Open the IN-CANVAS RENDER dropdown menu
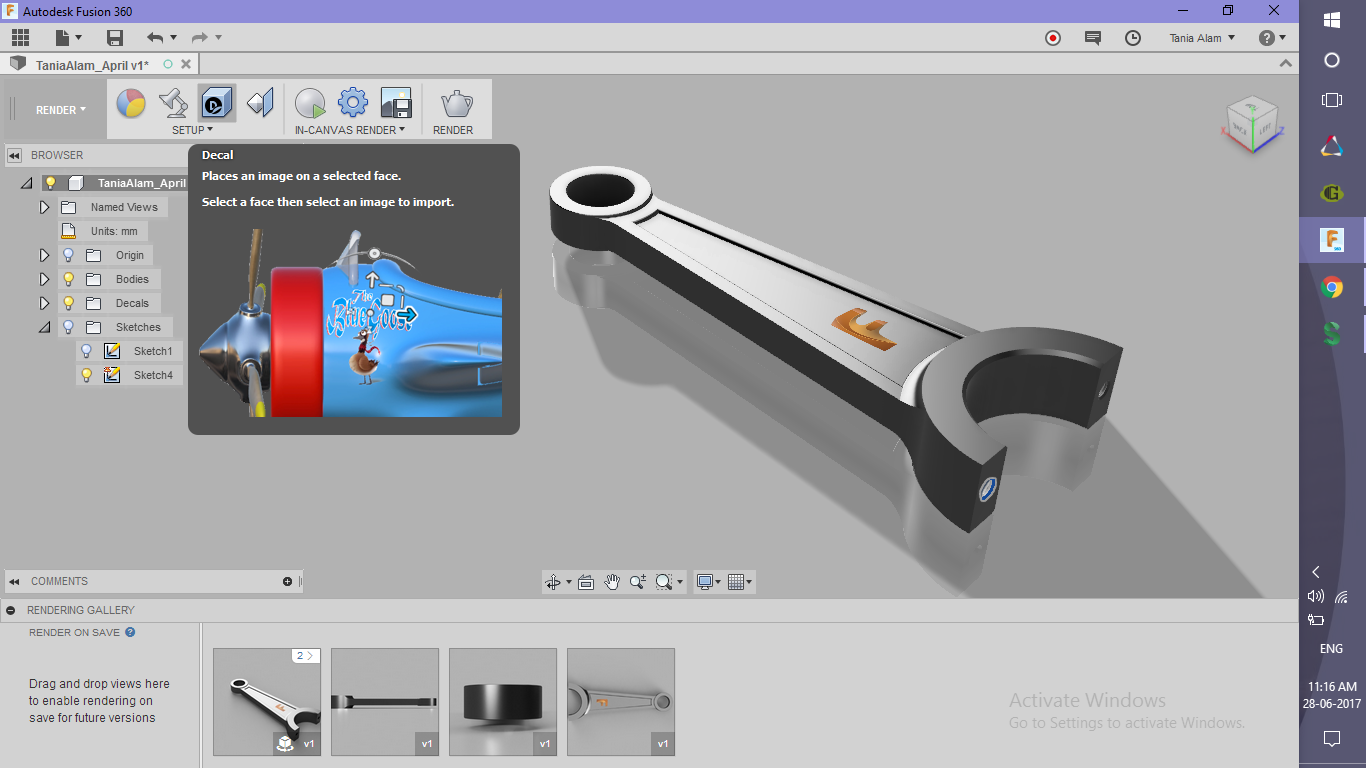 tap(350, 130)
